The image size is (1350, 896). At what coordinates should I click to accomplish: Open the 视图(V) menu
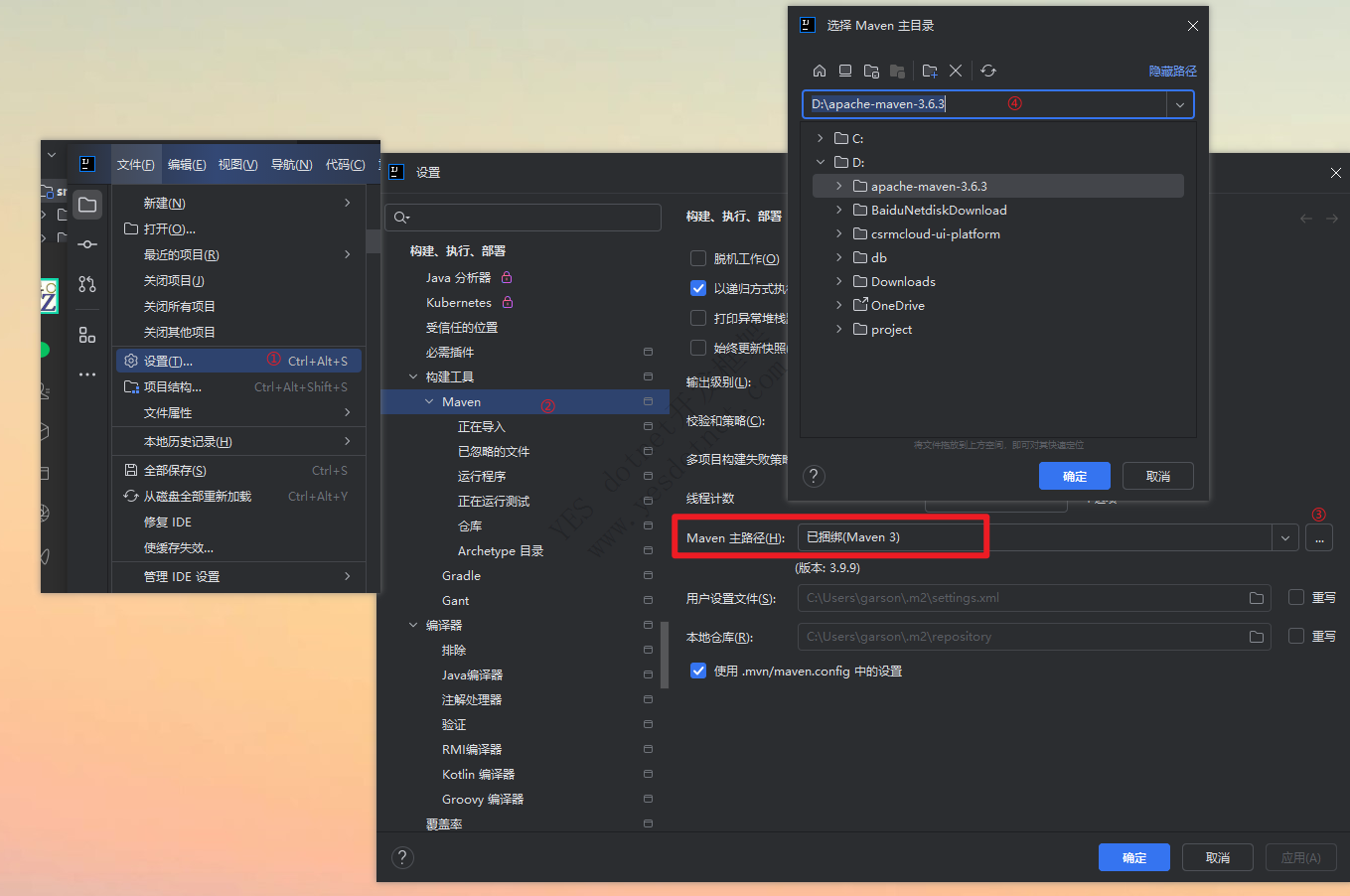[237, 165]
